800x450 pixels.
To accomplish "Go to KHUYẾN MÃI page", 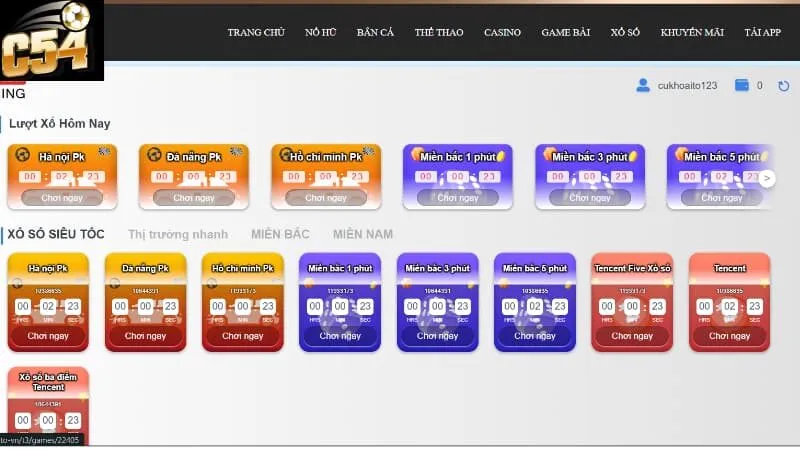I will click(x=692, y=32).
